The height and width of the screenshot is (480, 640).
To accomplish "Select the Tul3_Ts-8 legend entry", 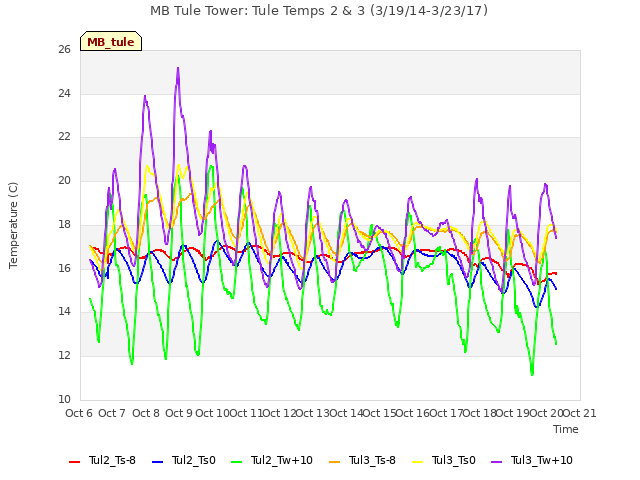I will coord(362,460).
